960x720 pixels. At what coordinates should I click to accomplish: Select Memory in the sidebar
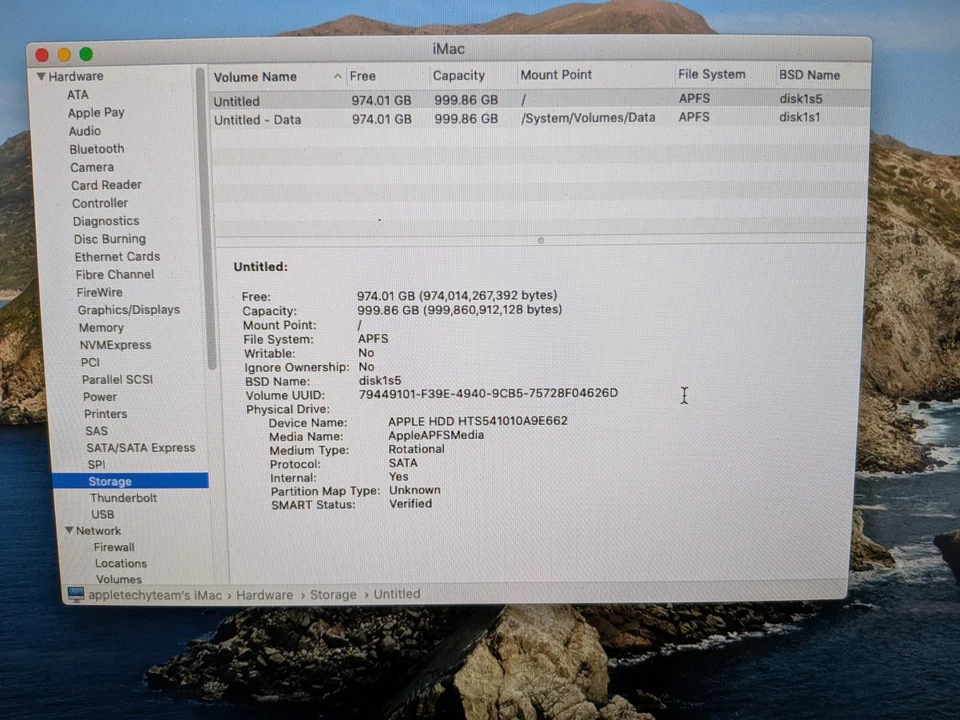[x=100, y=327]
